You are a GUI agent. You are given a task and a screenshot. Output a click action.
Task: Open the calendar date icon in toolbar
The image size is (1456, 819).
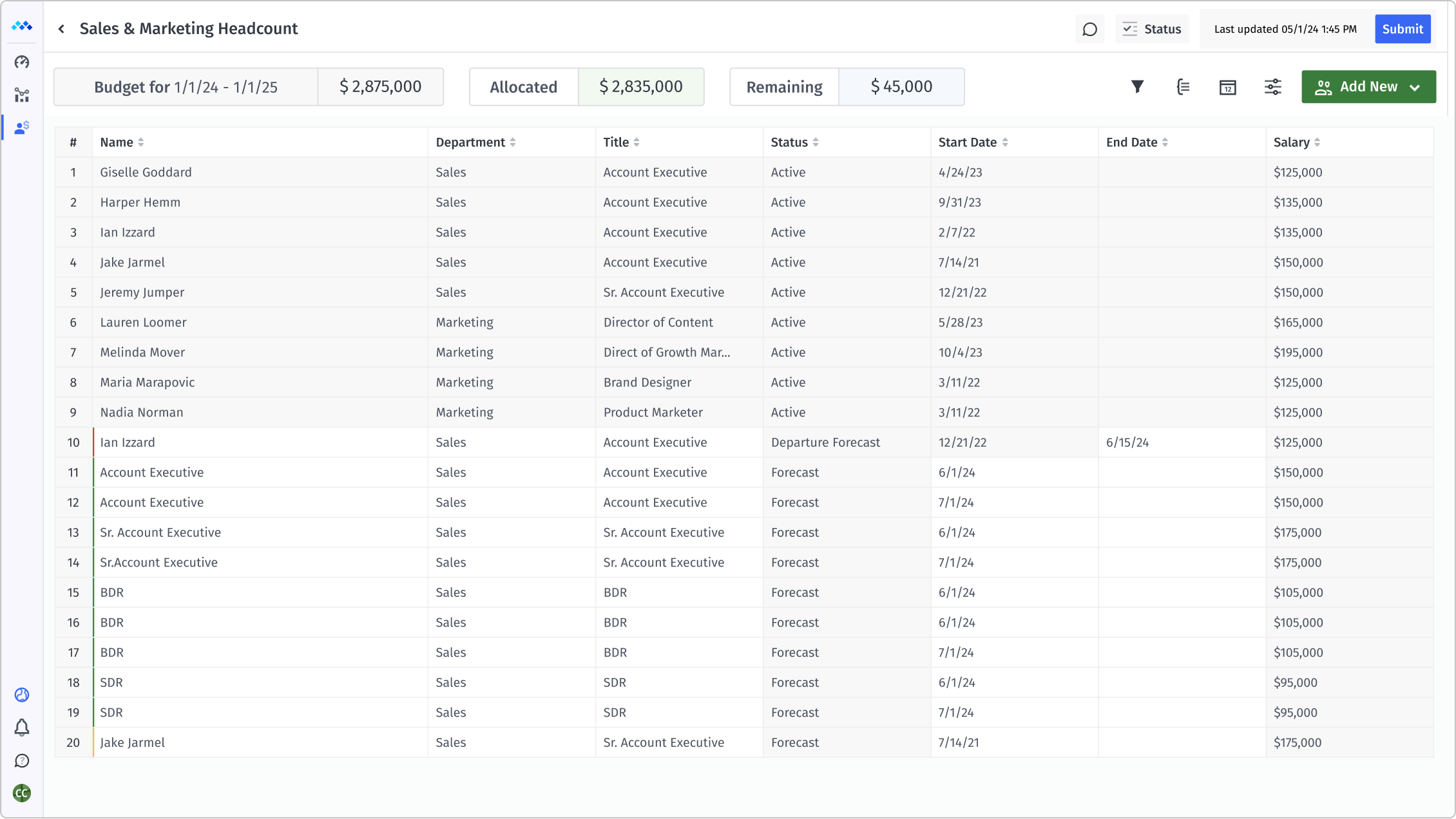1228,87
